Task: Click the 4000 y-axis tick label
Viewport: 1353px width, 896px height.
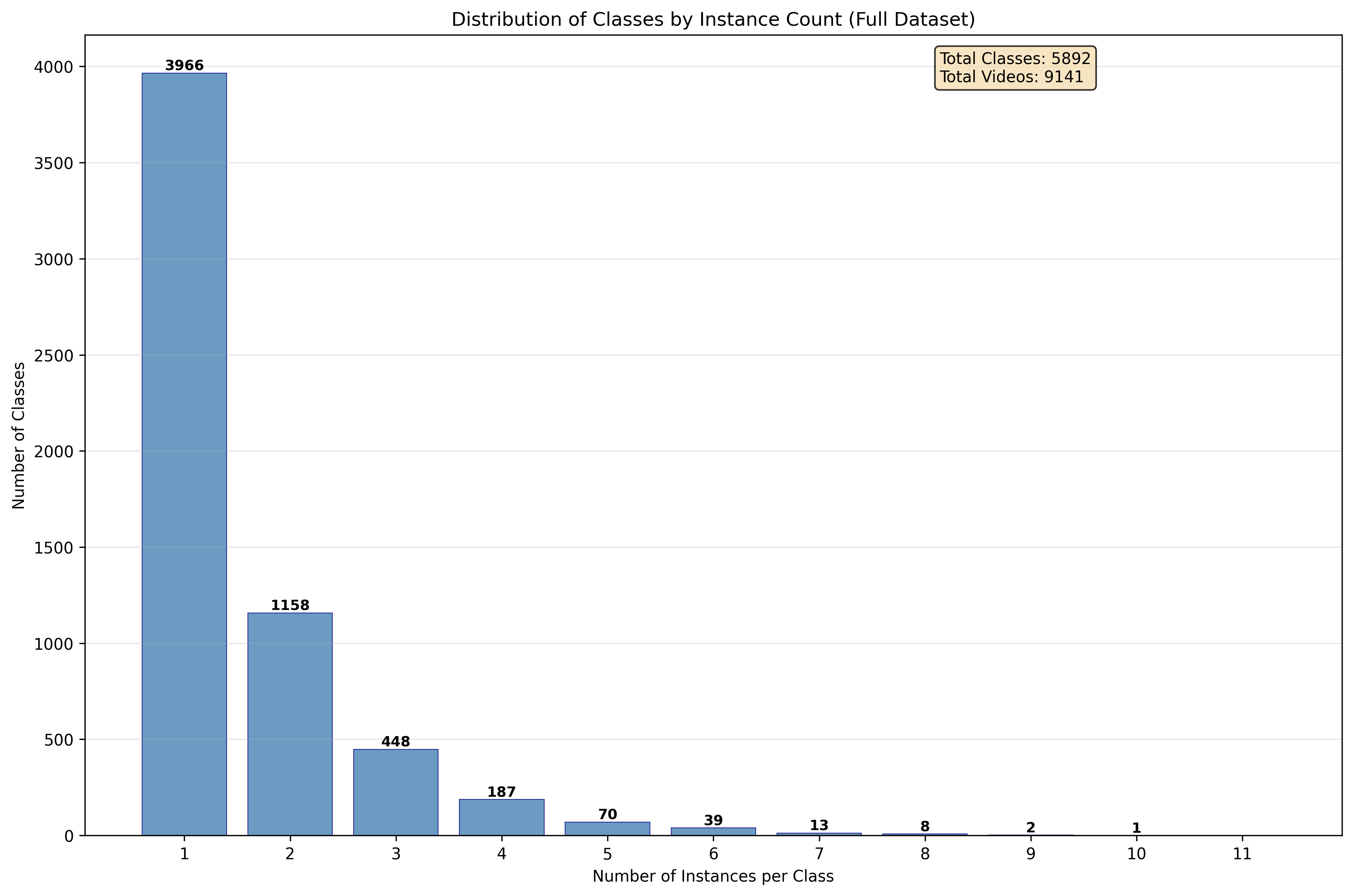Action: pyautogui.click(x=54, y=67)
